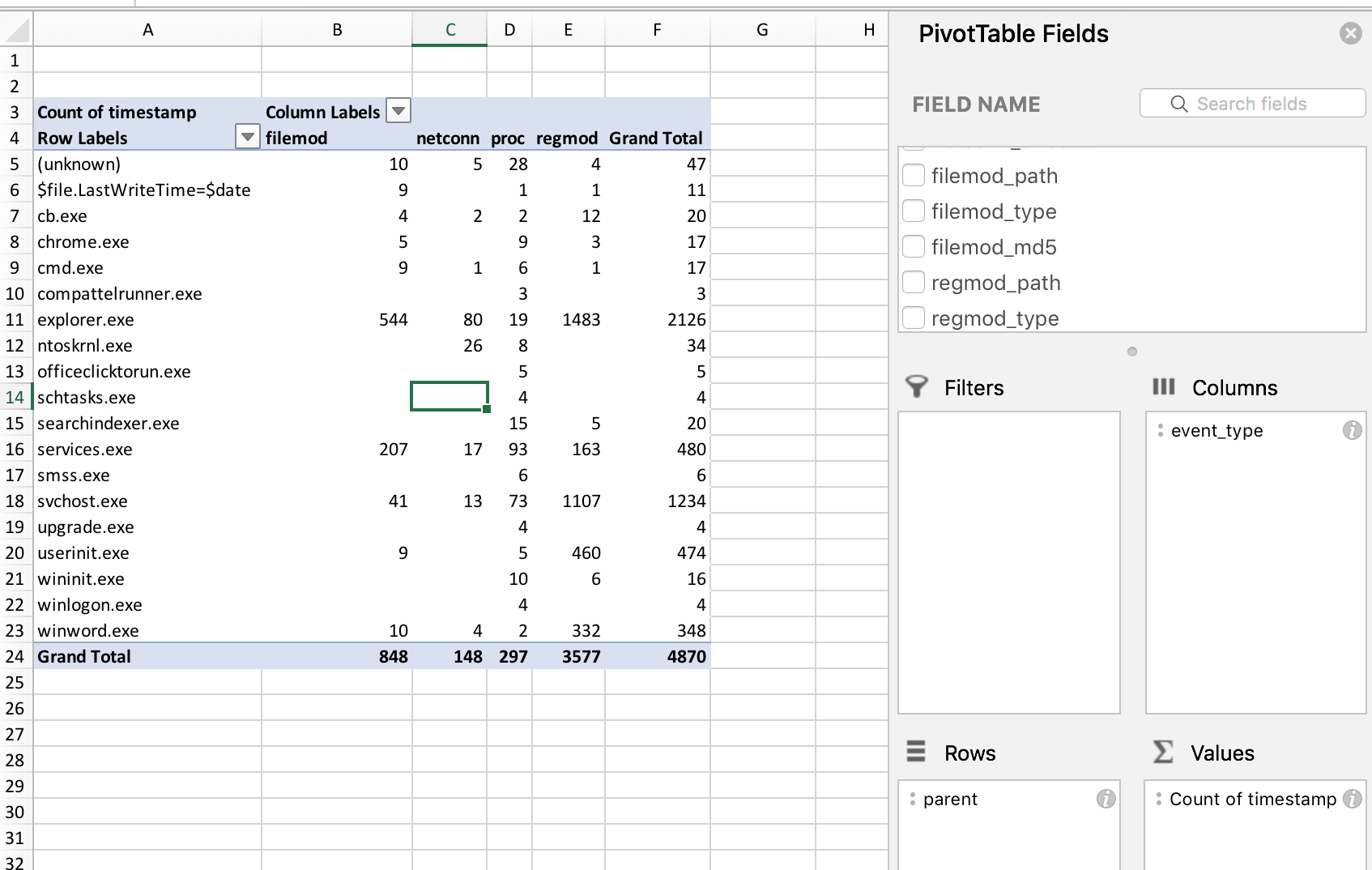This screenshot has width=1372, height=870.
Task: Select row 11 header
Action: point(15,320)
